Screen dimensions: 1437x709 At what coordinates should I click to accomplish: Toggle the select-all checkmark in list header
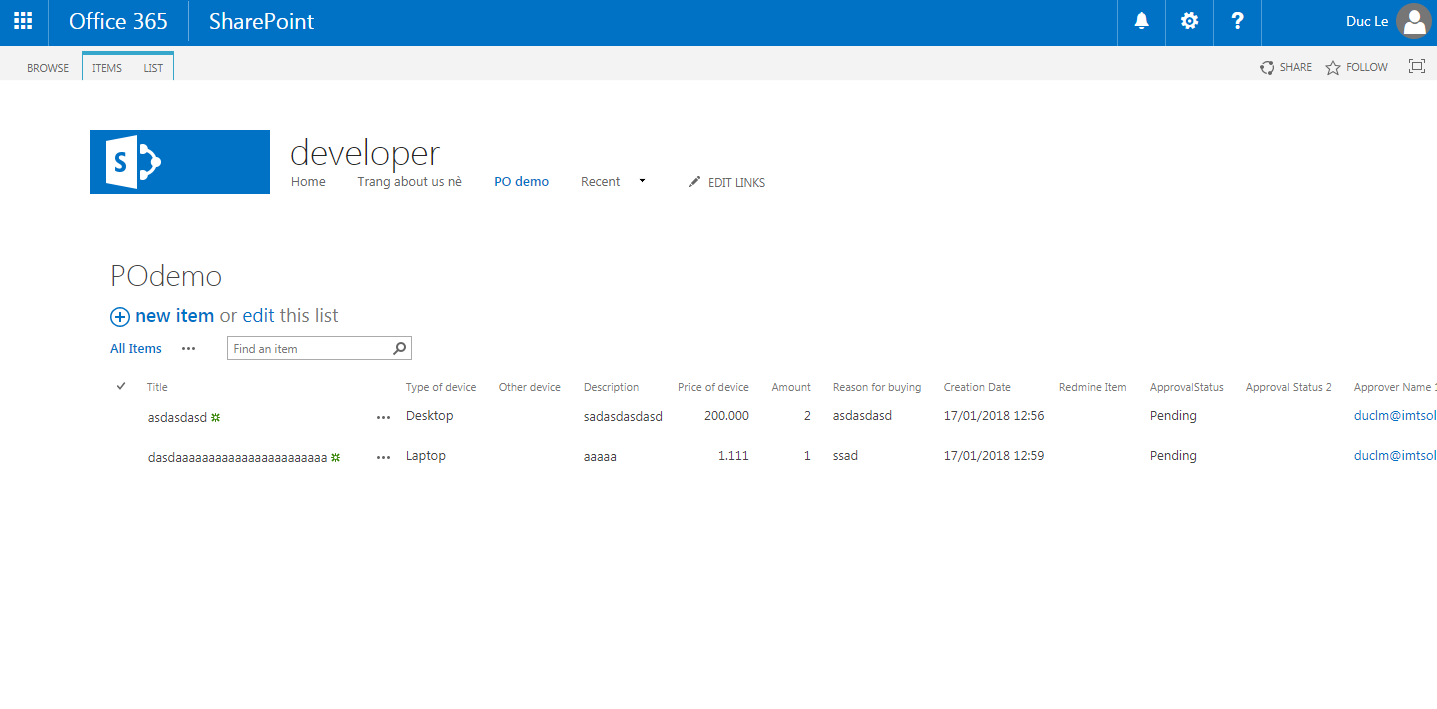pyautogui.click(x=121, y=387)
